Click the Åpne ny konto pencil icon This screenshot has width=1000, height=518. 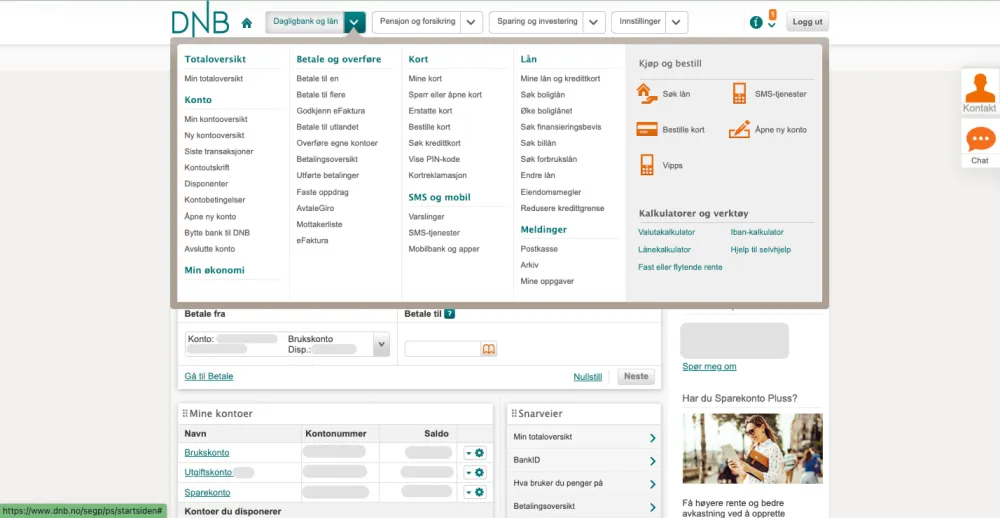(x=740, y=129)
